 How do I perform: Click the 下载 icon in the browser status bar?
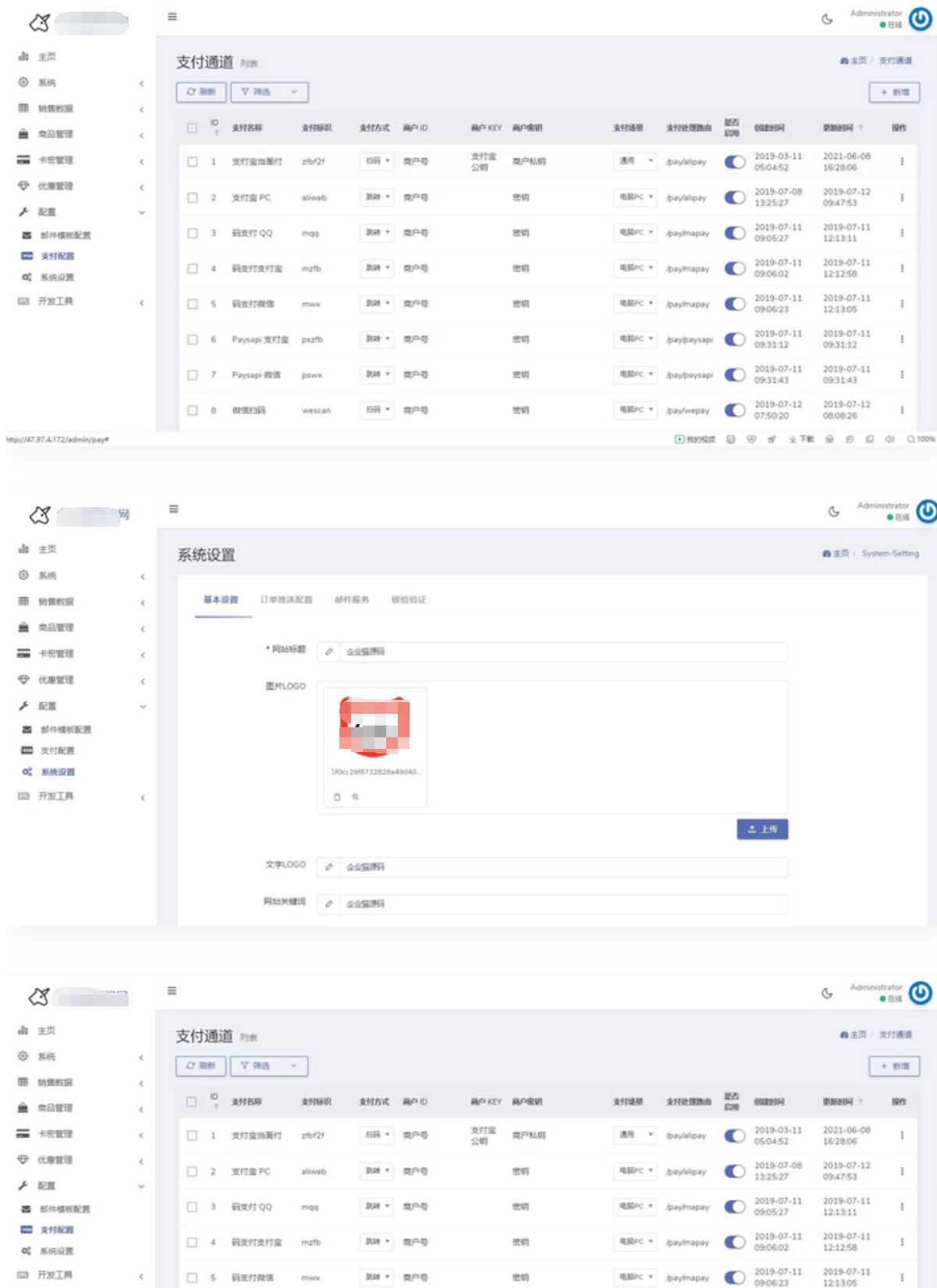pos(801,439)
